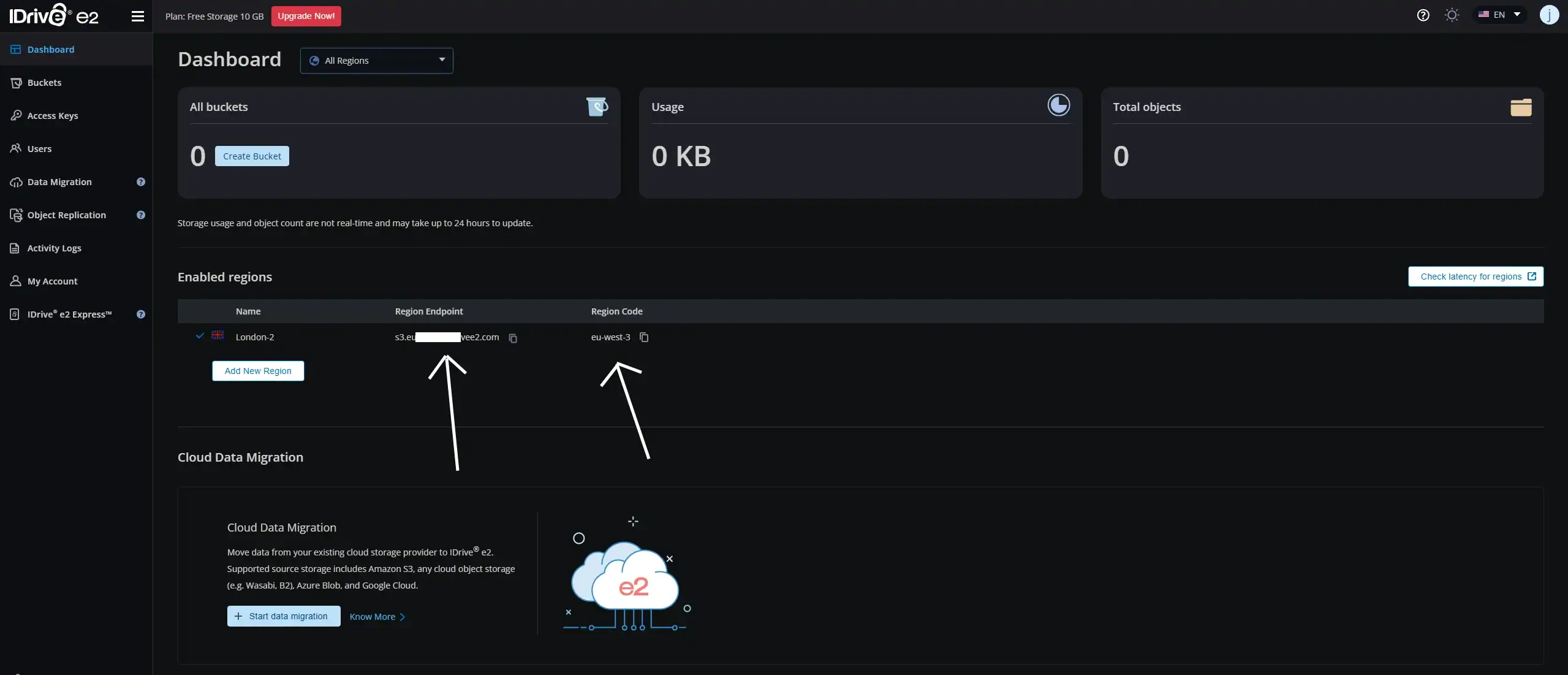Image resolution: width=1568 pixels, height=675 pixels.
Task: Open the user profile avatar
Action: click(1549, 15)
